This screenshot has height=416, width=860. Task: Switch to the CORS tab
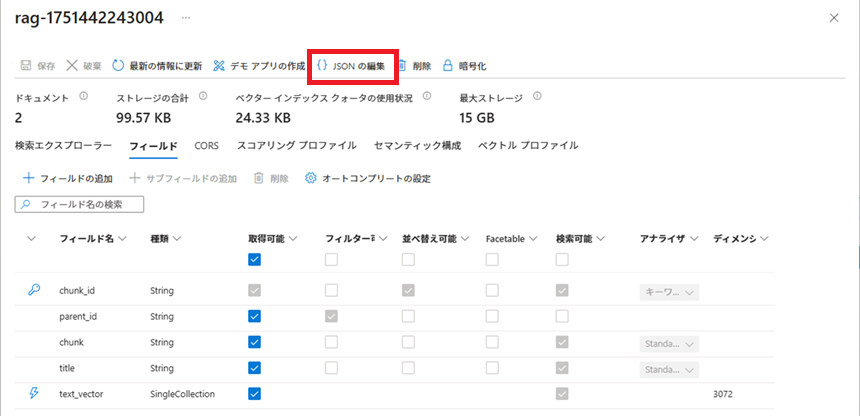coord(207,145)
